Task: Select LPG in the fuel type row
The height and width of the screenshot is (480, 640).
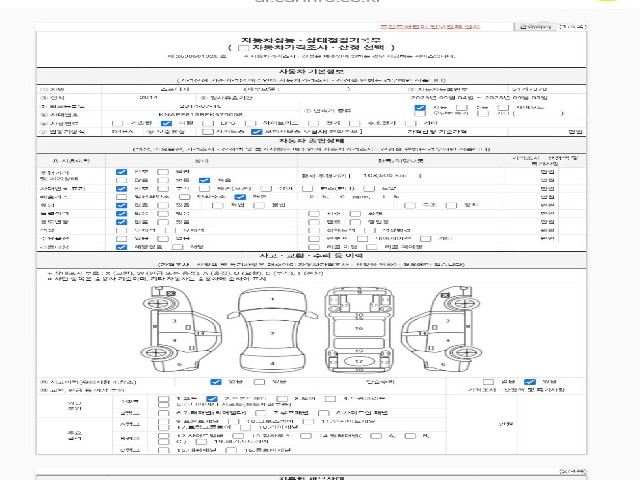Action: (x=208, y=123)
